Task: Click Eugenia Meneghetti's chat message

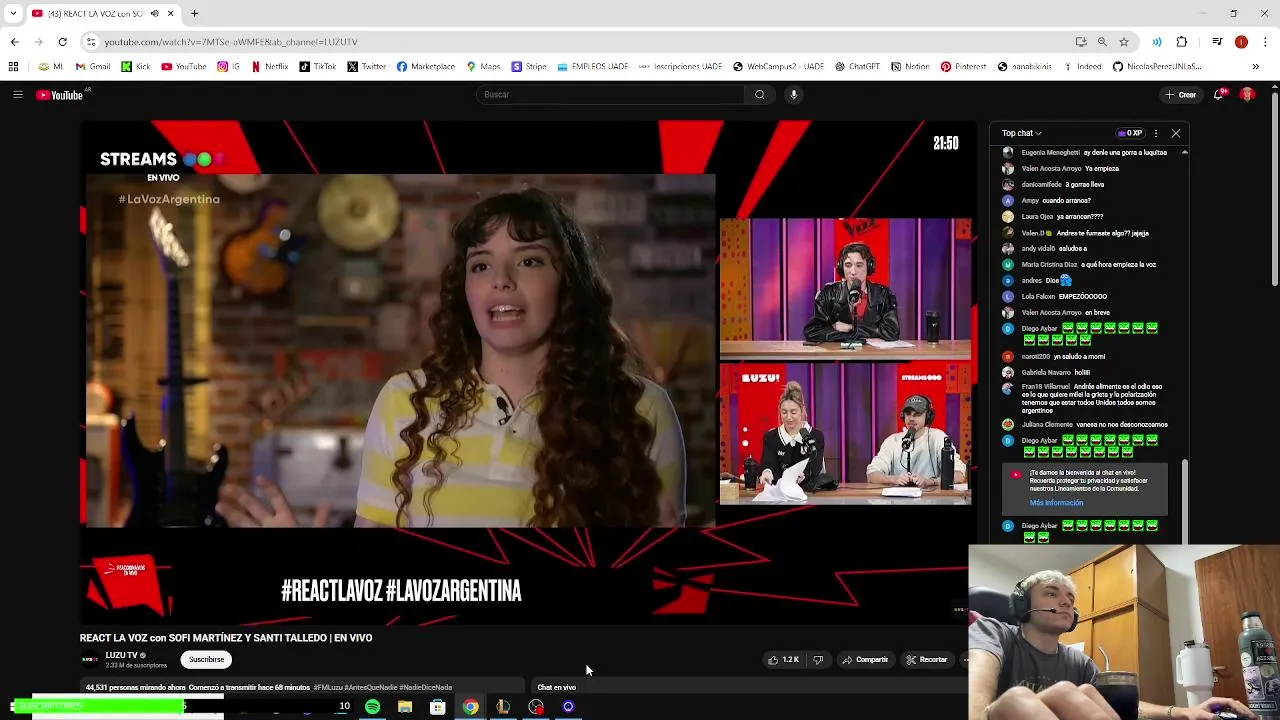Action: pos(1094,153)
